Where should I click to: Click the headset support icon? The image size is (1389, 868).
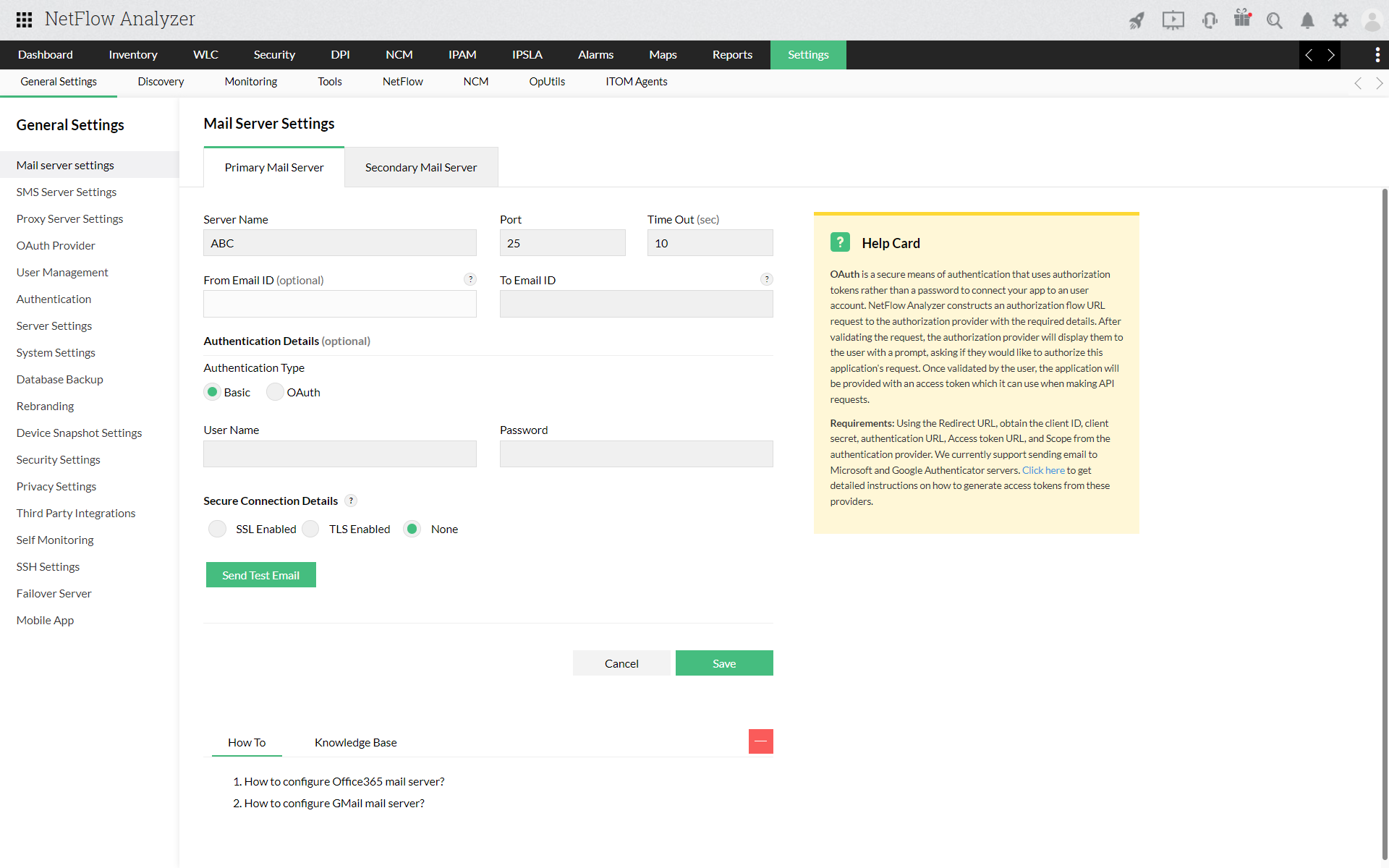coord(1209,20)
